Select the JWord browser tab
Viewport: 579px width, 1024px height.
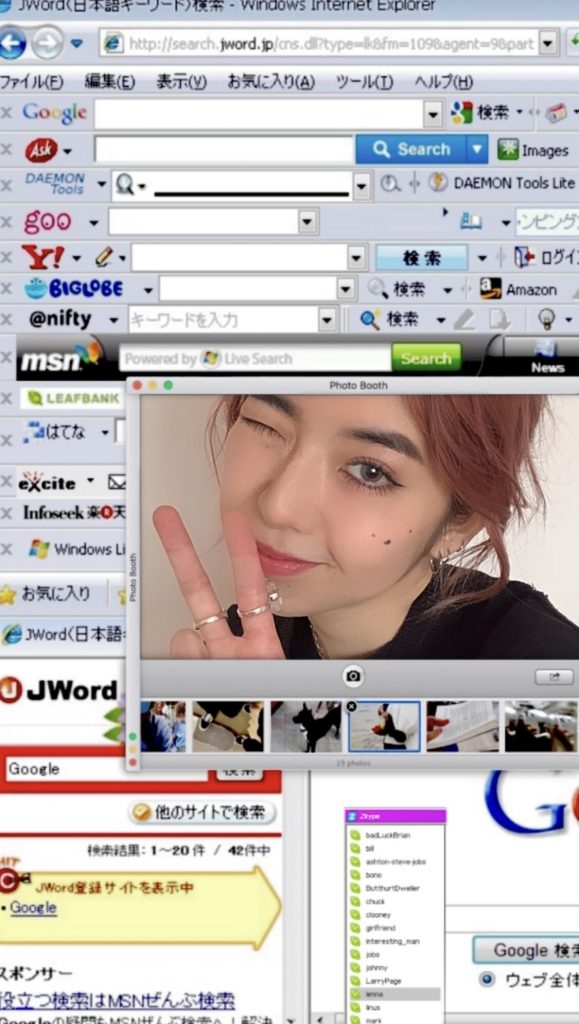(x=63, y=634)
